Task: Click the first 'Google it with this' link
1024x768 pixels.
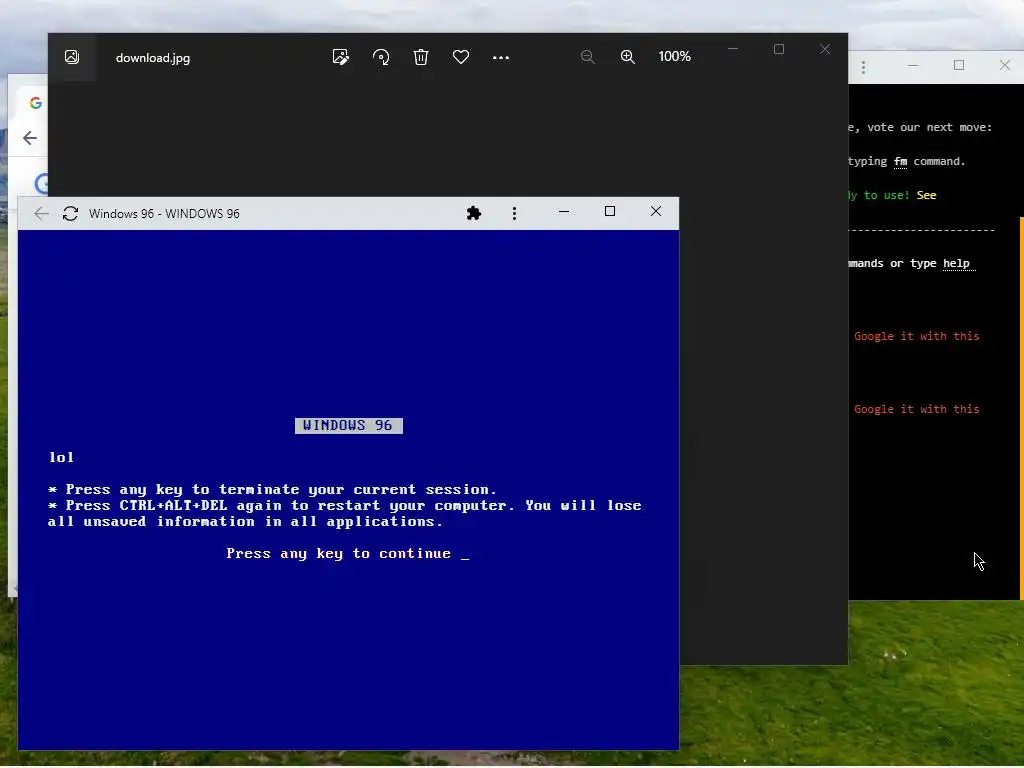Action: (916, 336)
